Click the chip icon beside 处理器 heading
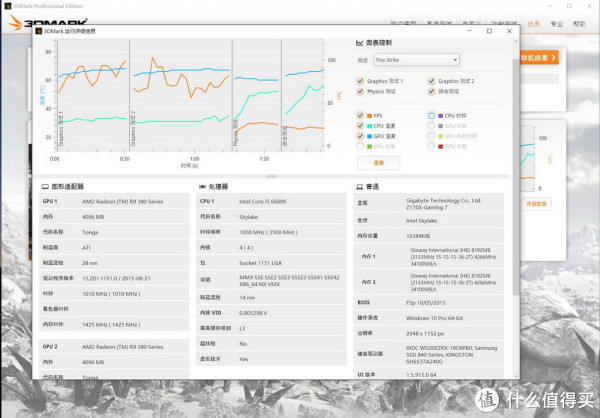Screen dimensions: 600x418 pos(202,186)
